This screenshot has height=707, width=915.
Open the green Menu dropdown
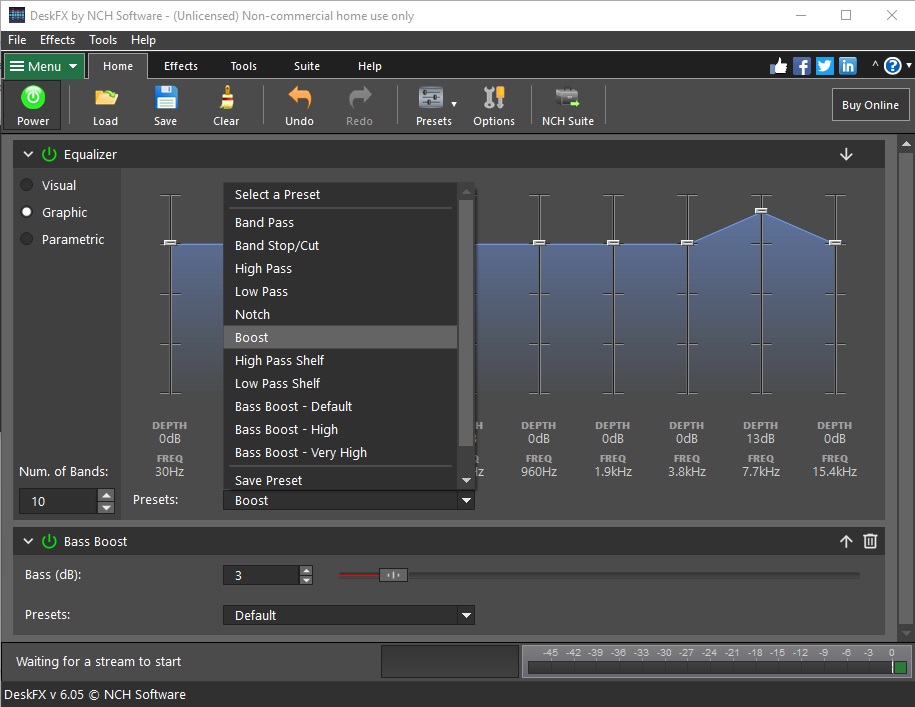pyautogui.click(x=43, y=65)
